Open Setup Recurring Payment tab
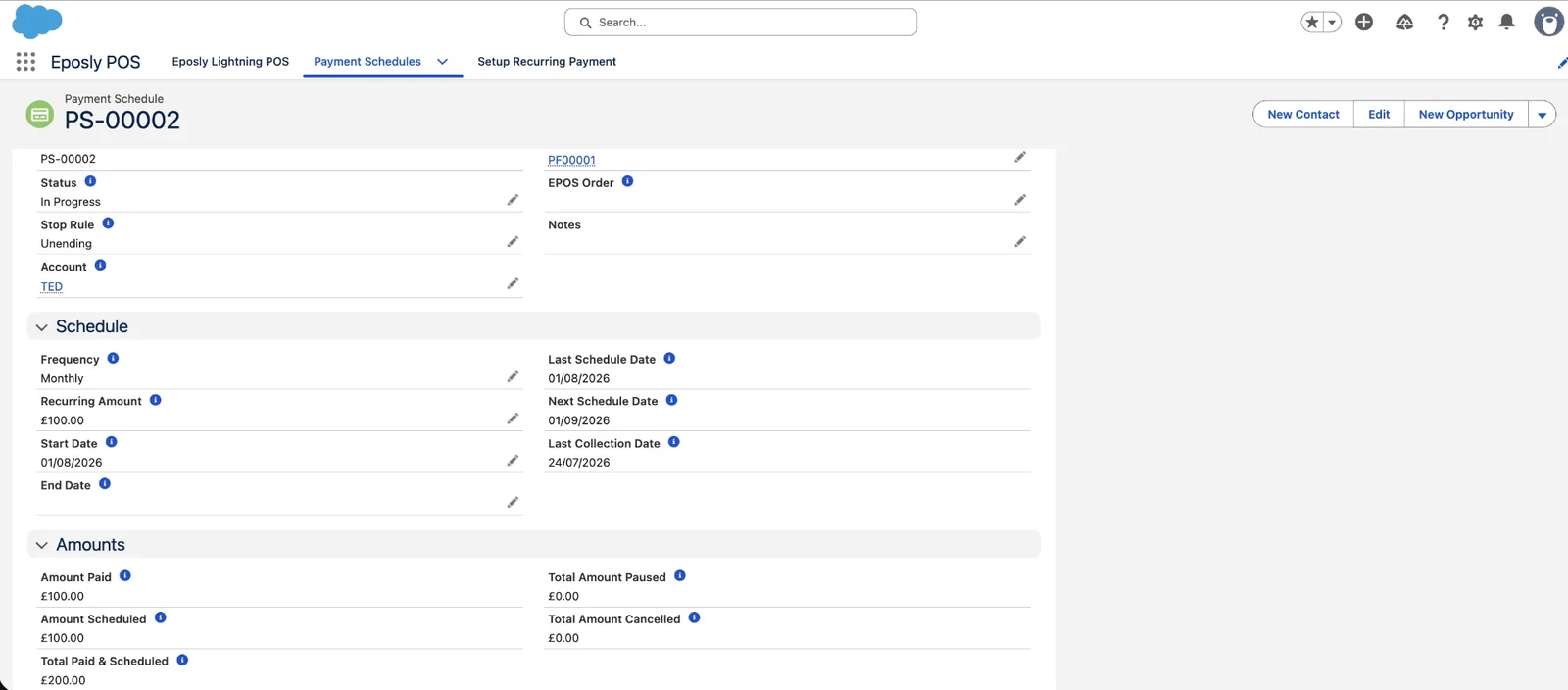 tap(547, 61)
